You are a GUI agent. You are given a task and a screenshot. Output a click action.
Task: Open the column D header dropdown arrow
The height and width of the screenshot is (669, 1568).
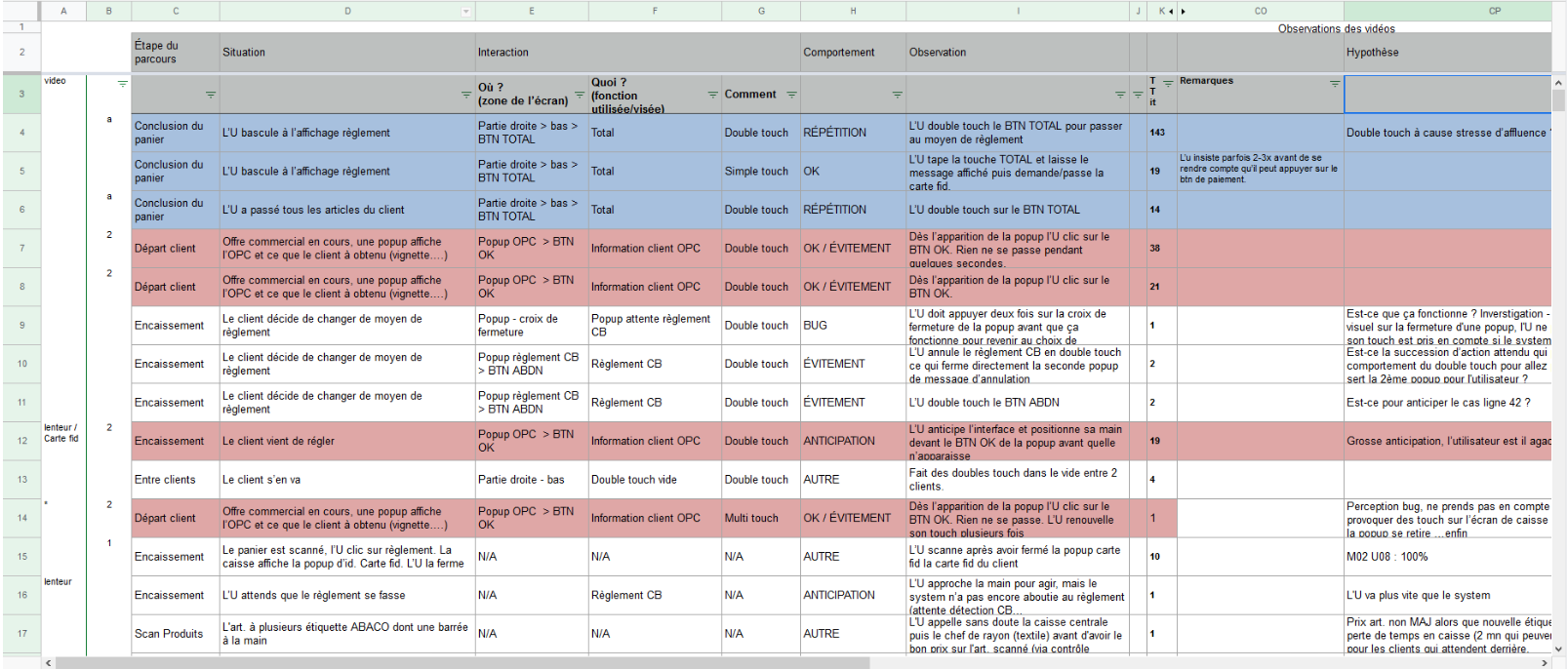[465, 12]
